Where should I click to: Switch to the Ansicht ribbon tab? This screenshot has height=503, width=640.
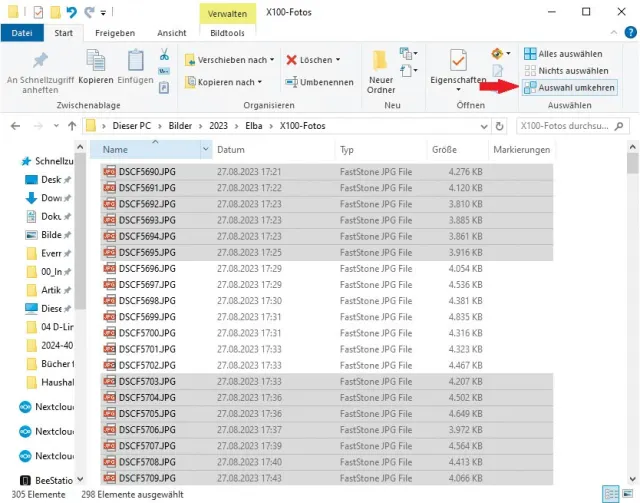coord(170,33)
